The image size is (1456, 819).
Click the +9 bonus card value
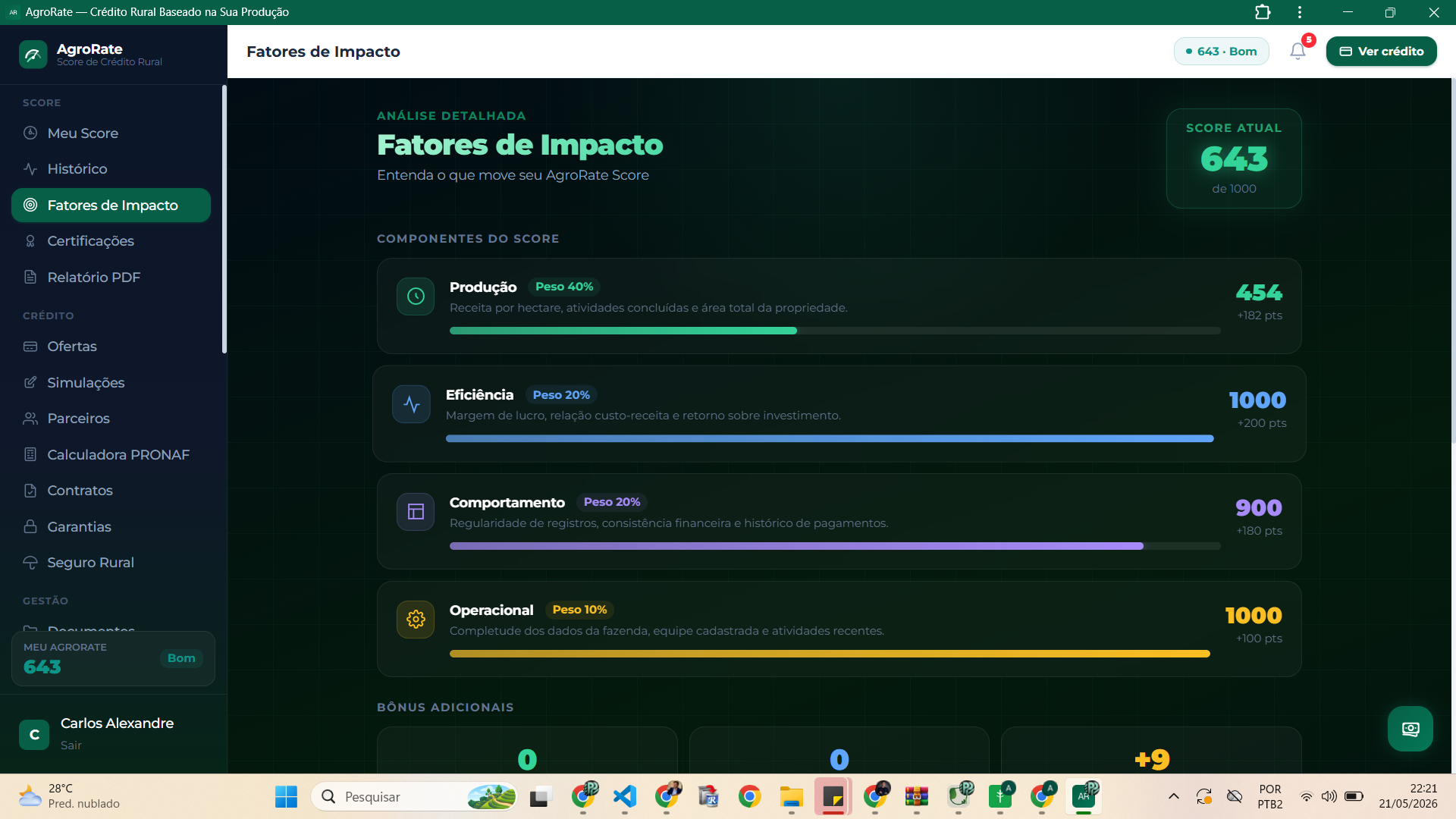click(1152, 758)
